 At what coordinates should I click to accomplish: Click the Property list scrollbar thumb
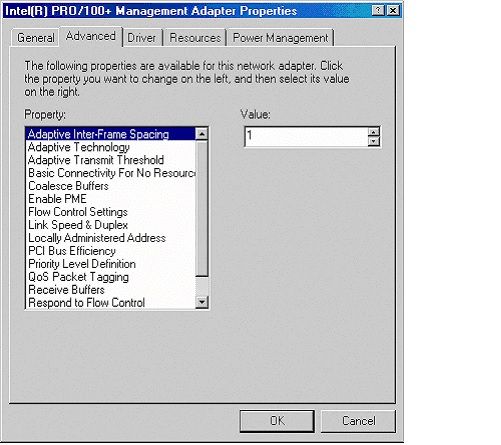(x=202, y=209)
